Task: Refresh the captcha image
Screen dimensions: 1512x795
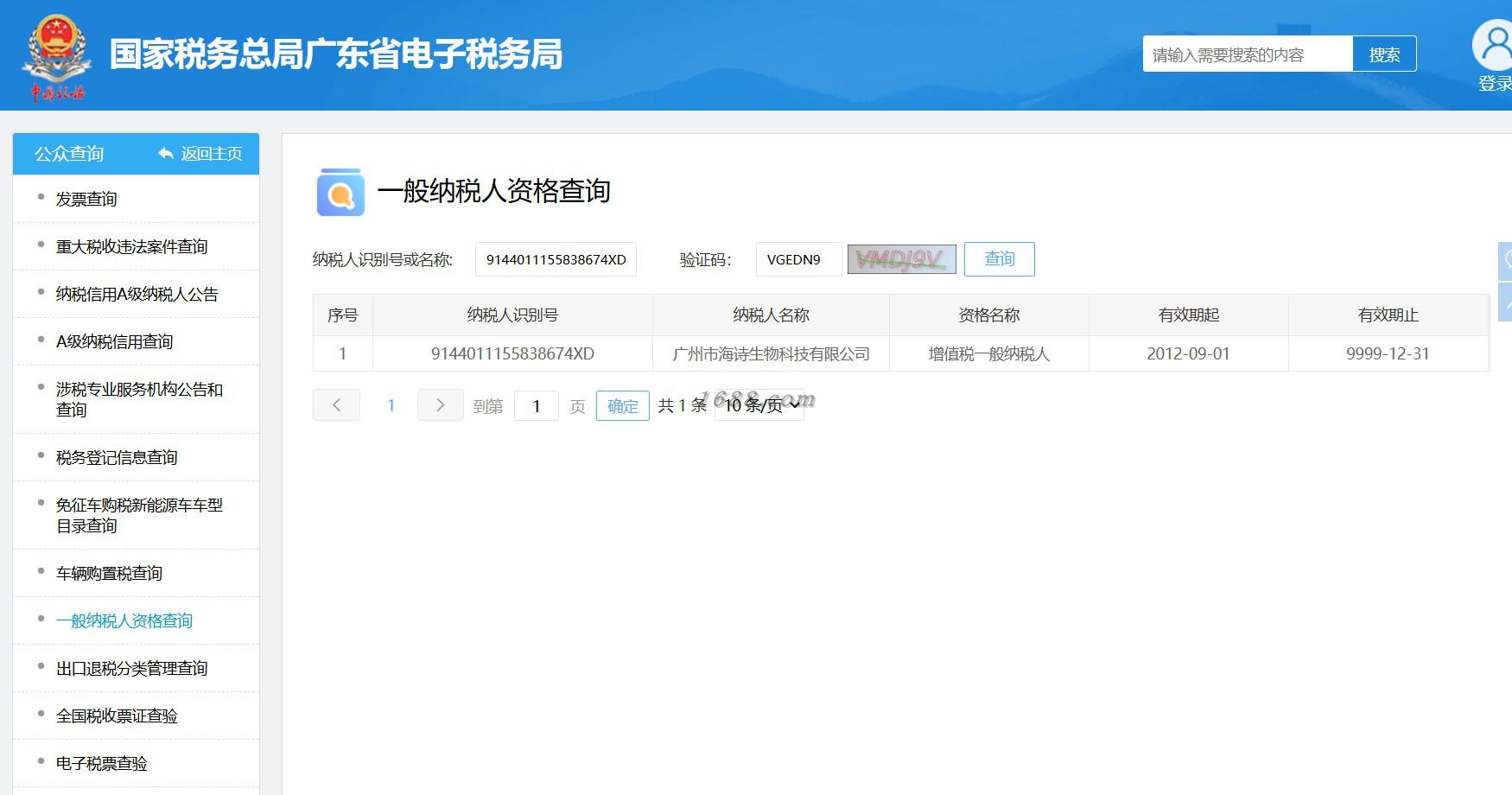Action: pos(901,259)
